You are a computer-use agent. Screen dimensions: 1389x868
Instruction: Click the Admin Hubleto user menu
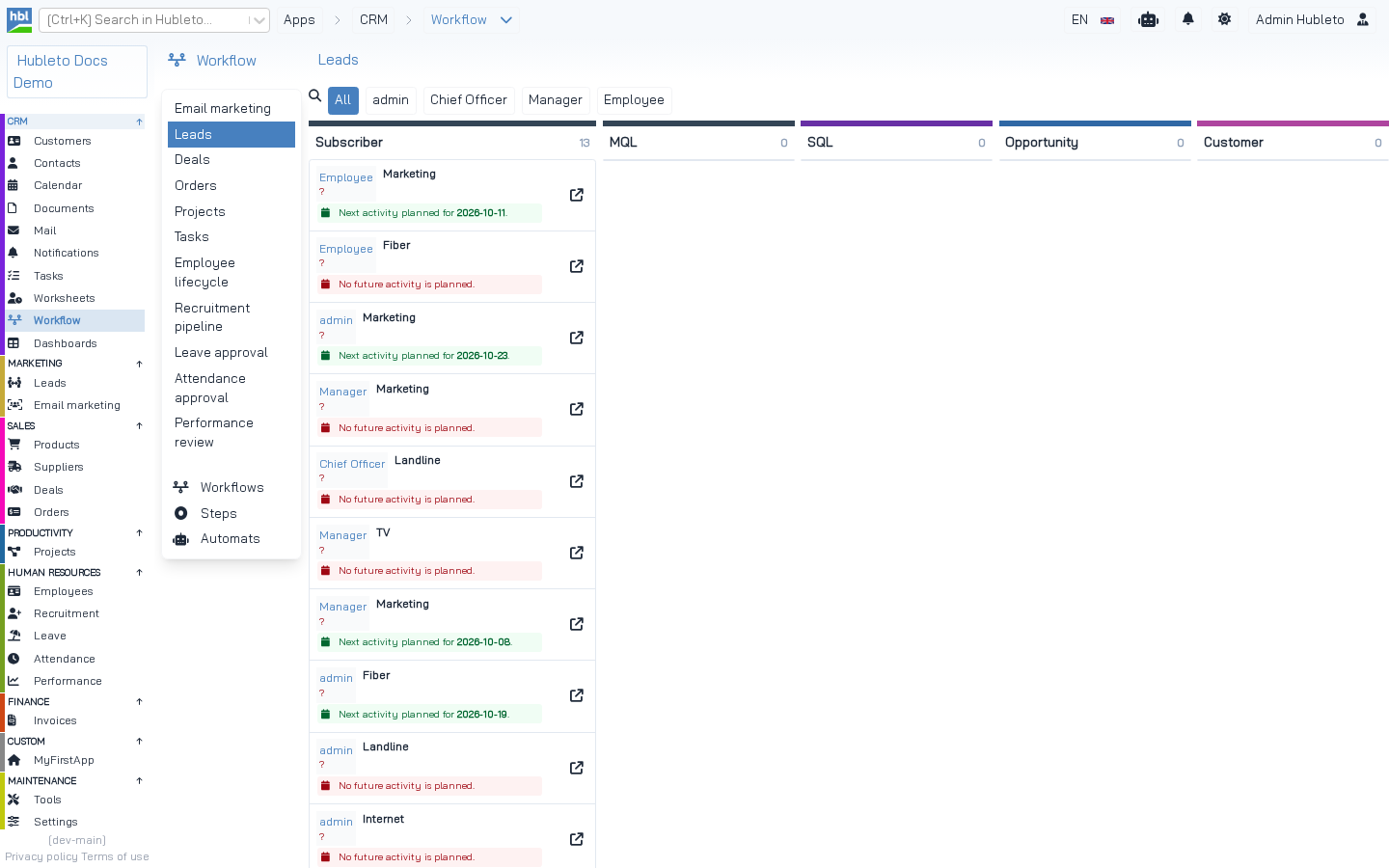click(1313, 19)
